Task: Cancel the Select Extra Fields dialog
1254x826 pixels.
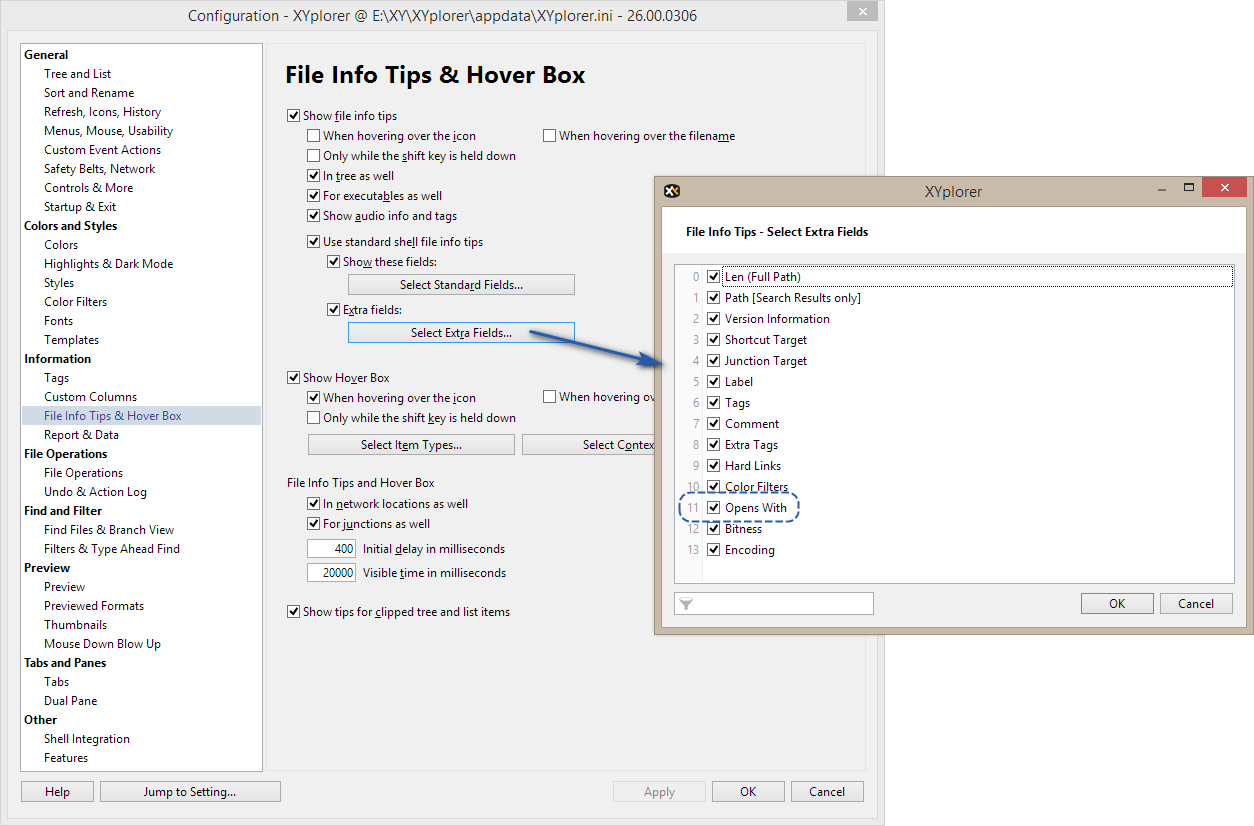Action: click(x=1196, y=604)
